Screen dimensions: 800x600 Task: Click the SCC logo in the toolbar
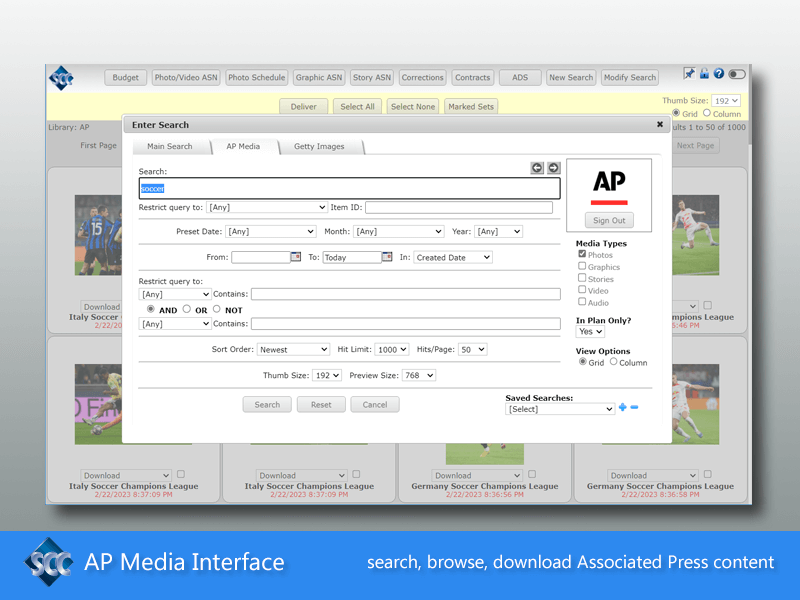61,78
